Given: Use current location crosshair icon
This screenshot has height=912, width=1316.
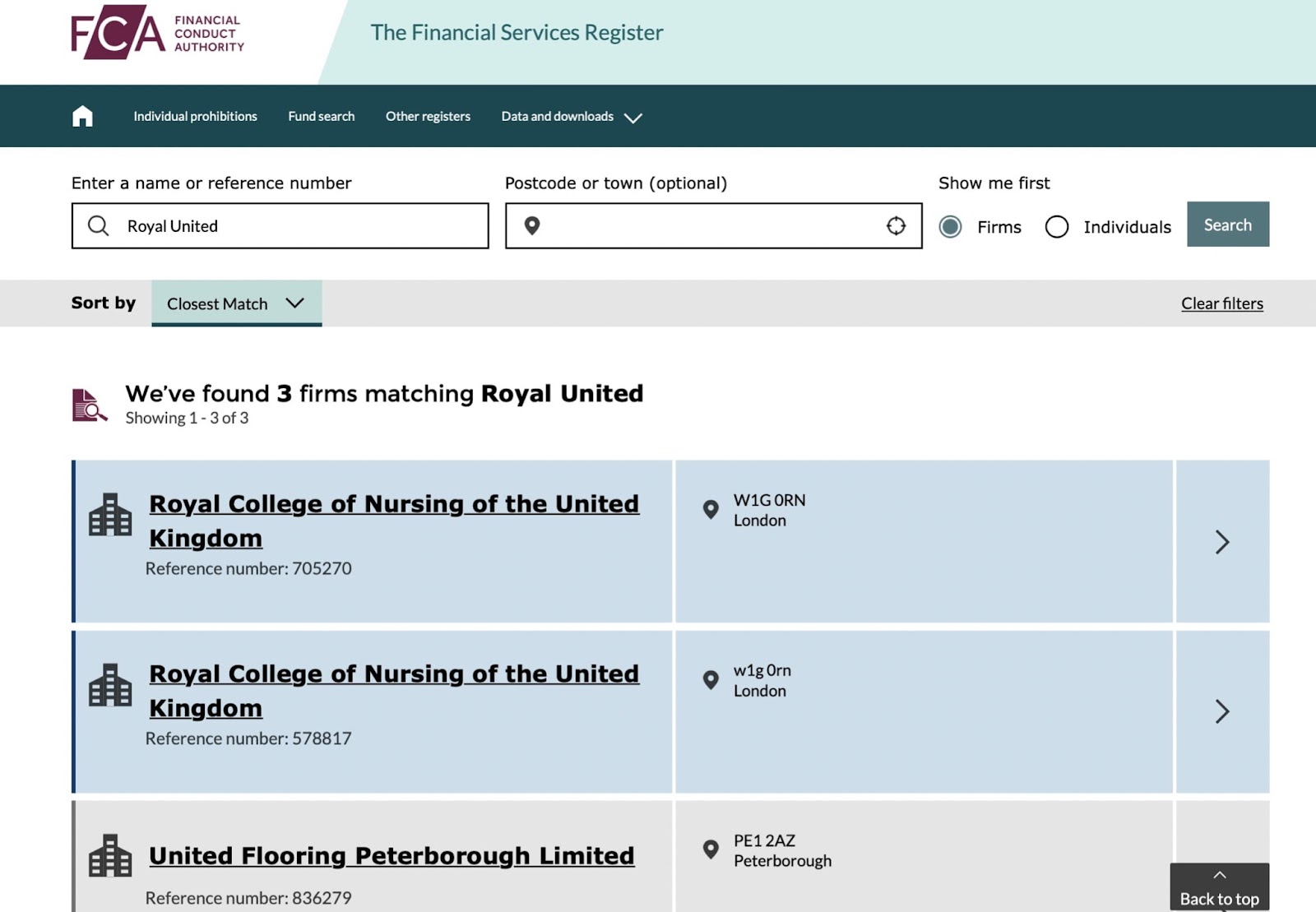Looking at the screenshot, I should pos(896,225).
